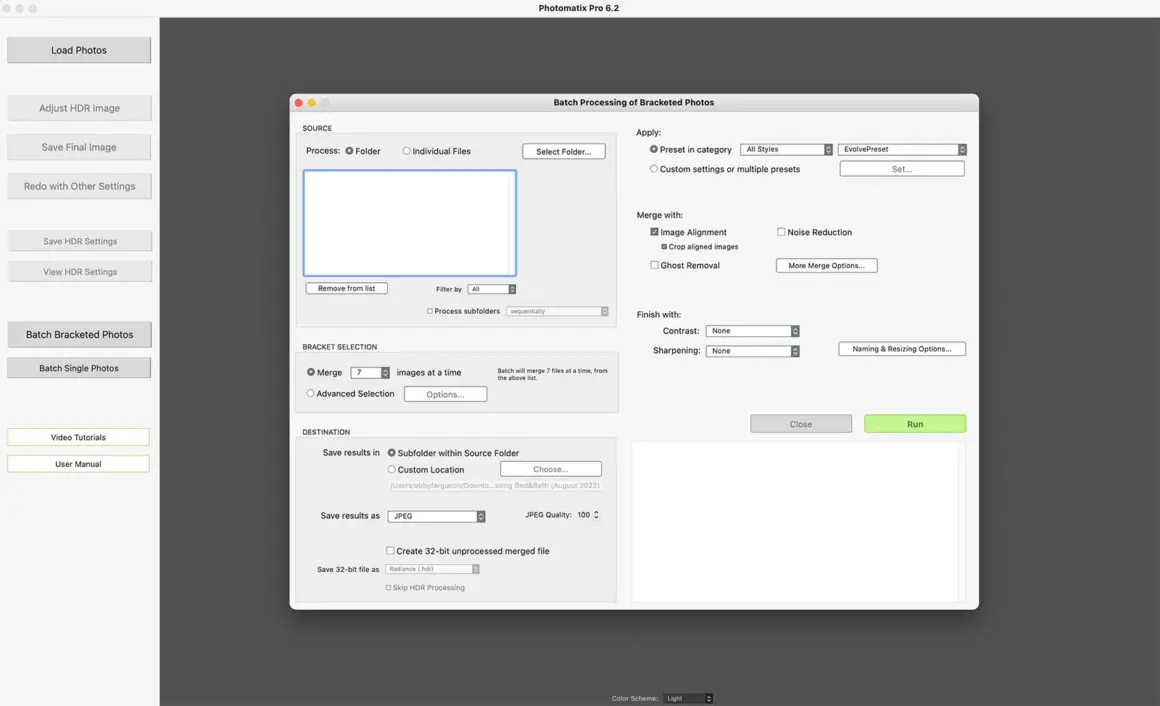Open Batch Single Photos
The image size is (1160, 706).
point(79,368)
